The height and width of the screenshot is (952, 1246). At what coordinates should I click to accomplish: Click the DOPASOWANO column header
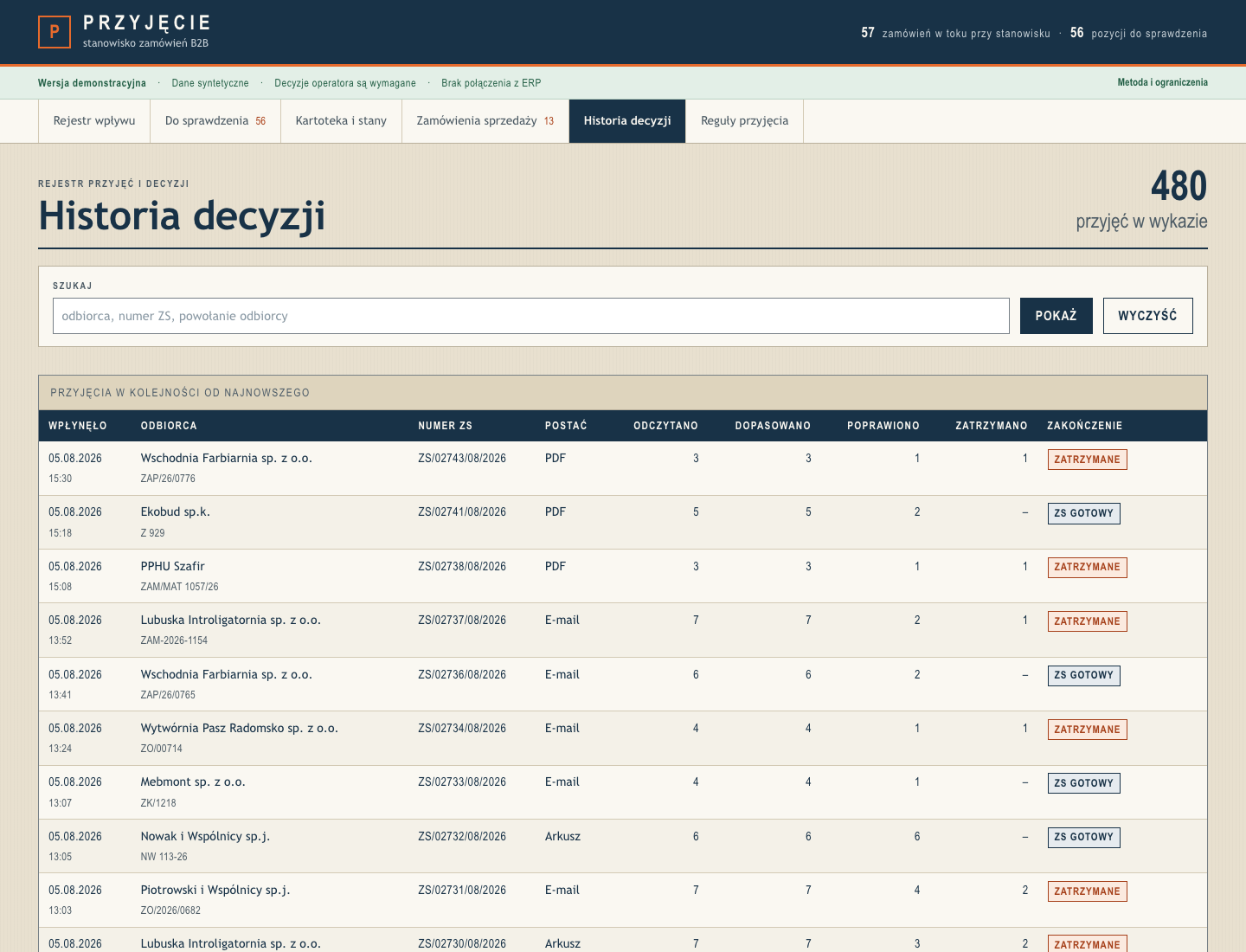click(773, 426)
